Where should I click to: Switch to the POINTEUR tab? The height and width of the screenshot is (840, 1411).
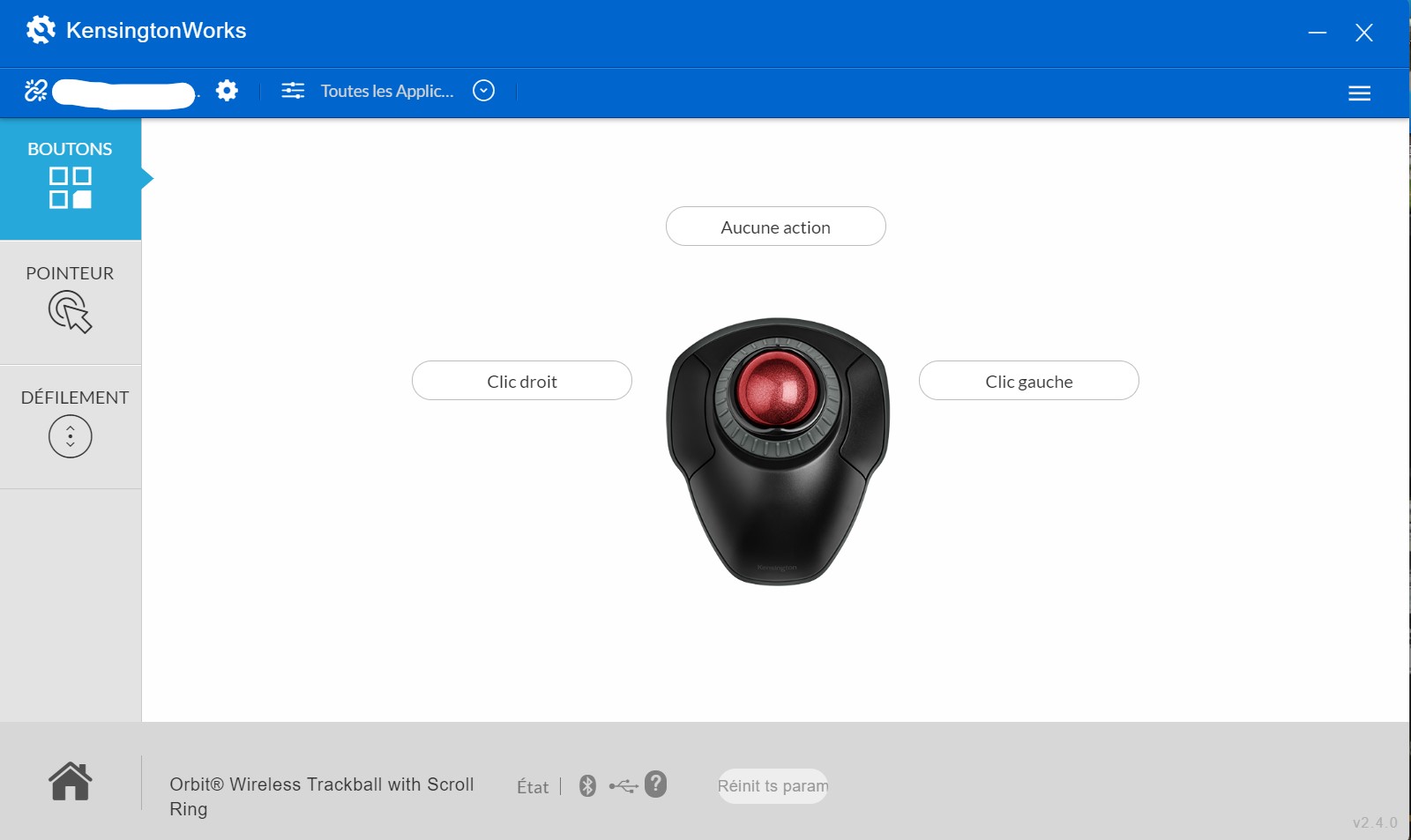71,302
